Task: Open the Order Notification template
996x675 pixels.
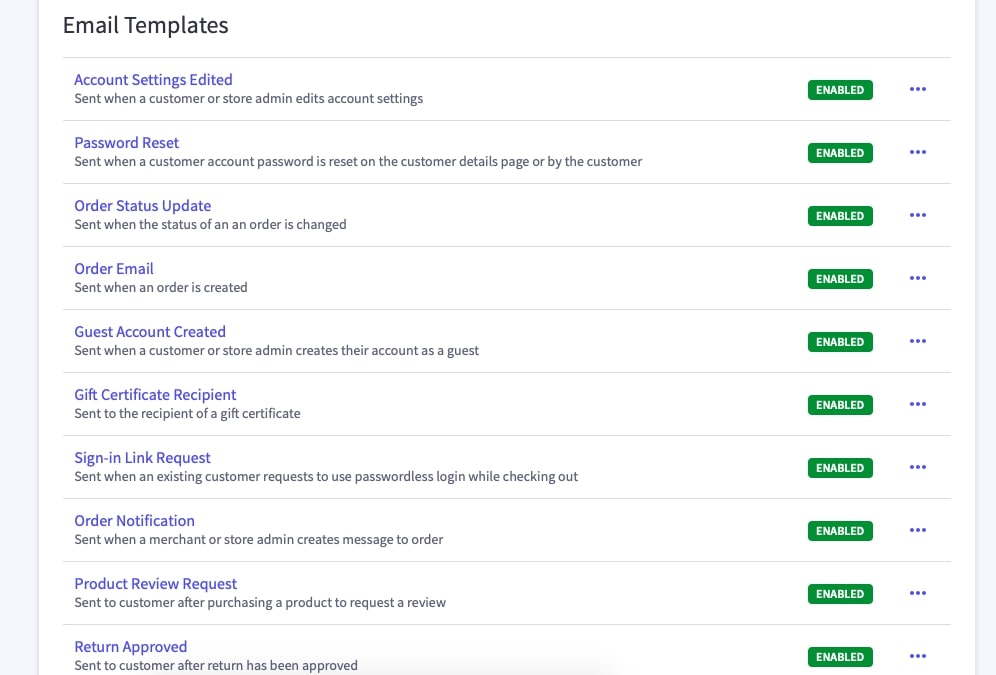Action: pos(134,521)
